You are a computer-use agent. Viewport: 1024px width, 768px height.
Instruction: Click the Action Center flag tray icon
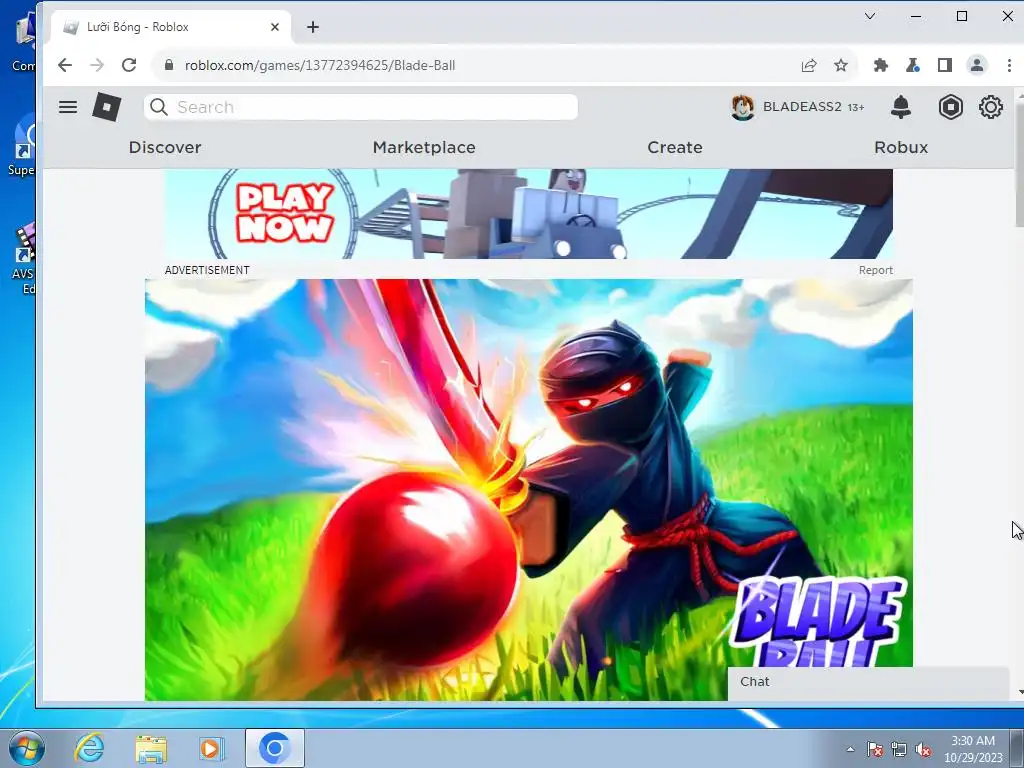point(874,749)
